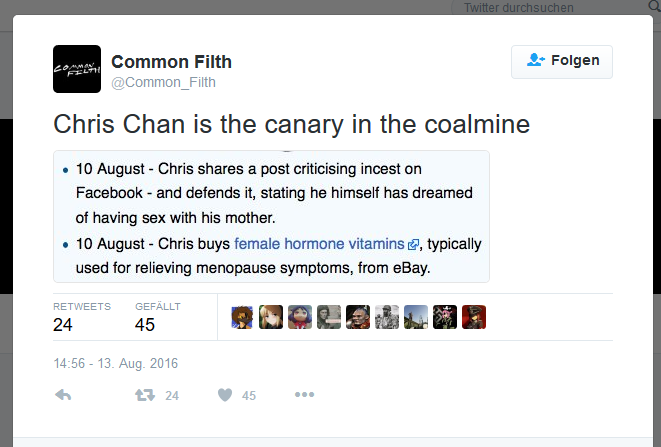
Task: Focus the Twitter durchsuchen search field
Action: coord(550,7)
